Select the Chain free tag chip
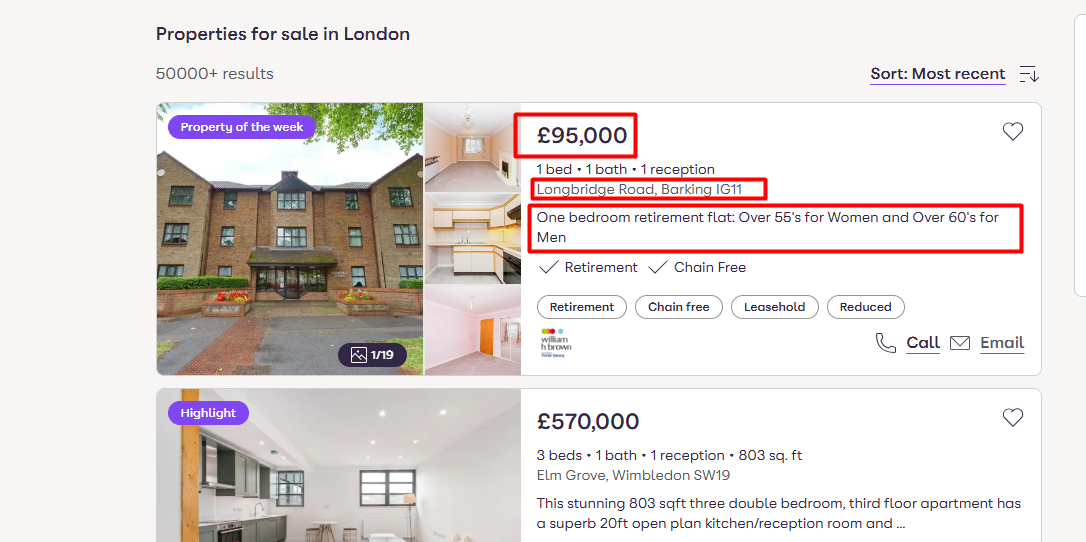 [679, 307]
